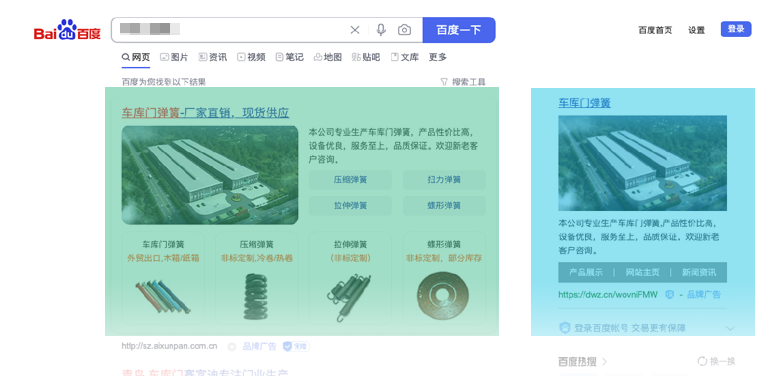This screenshot has height=376, width=778.
Task: Open the 更多 tab menu
Action: 438,57
